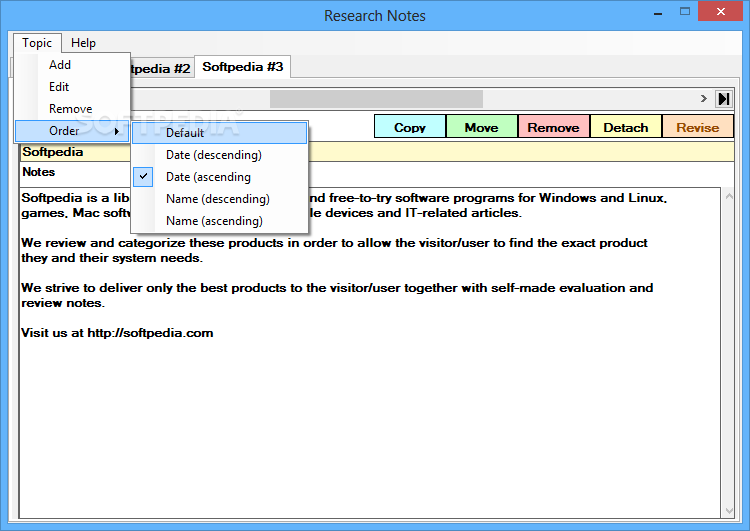Select Name (ascending) order

pos(220,221)
